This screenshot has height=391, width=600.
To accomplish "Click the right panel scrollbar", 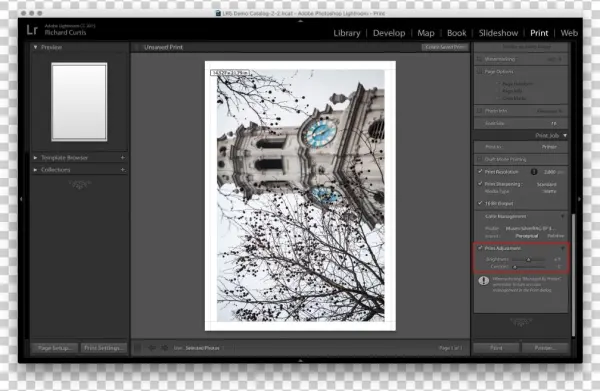I will 573,275.
